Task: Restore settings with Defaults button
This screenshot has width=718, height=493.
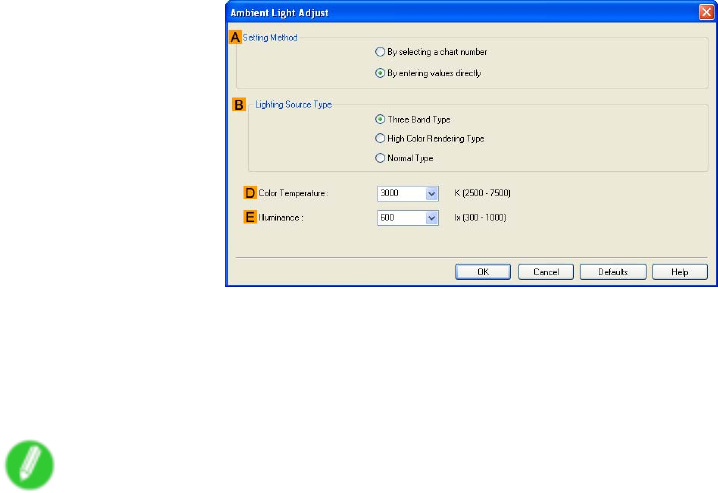Action: [613, 272]
